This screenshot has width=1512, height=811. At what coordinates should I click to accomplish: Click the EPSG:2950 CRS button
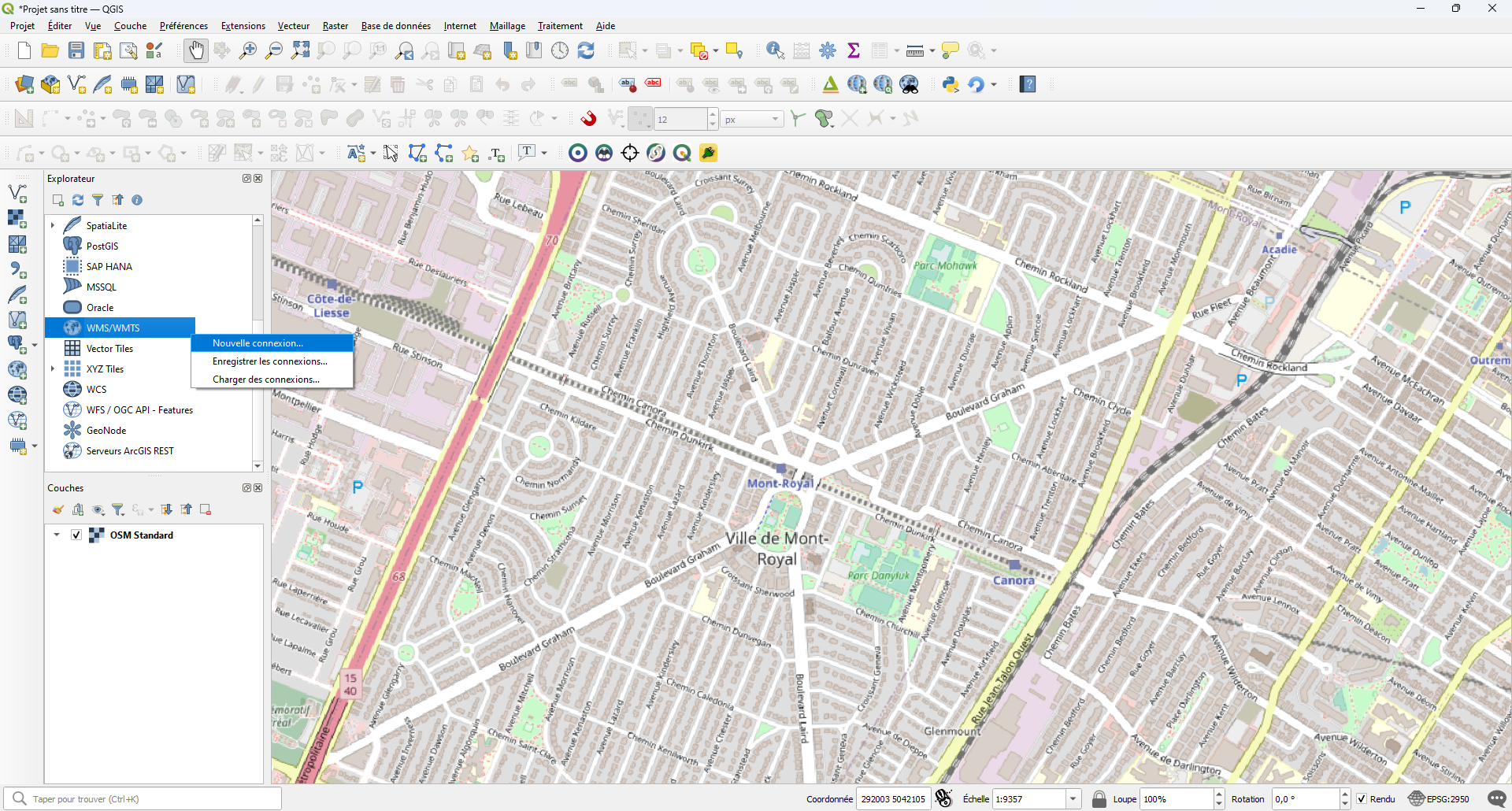tap(1439, 799)
